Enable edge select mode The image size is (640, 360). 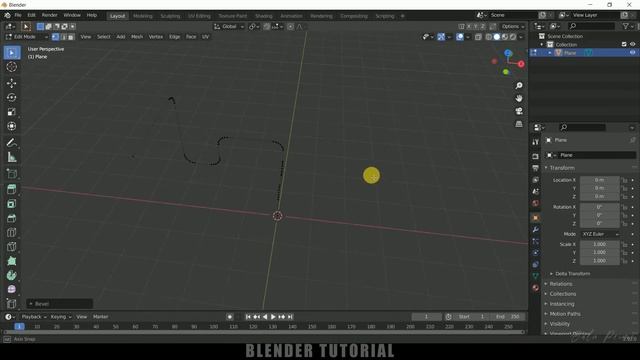tap(63, 37)
